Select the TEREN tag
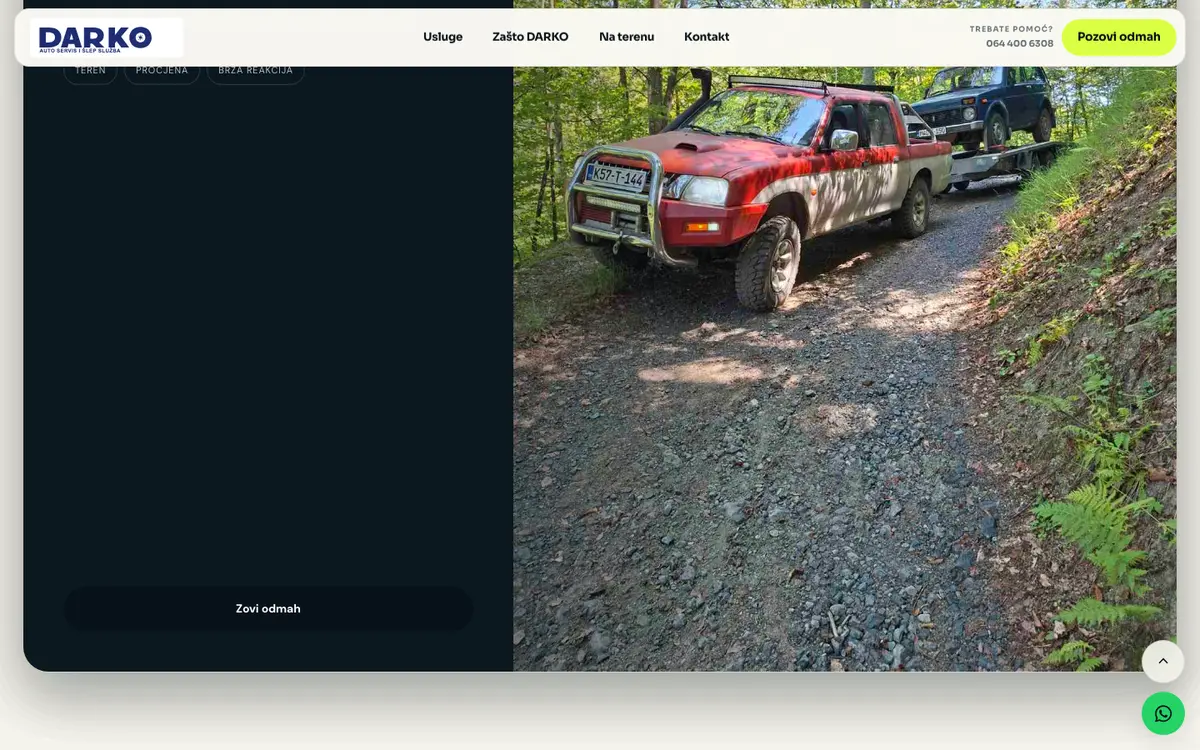 tap(90, 71)
